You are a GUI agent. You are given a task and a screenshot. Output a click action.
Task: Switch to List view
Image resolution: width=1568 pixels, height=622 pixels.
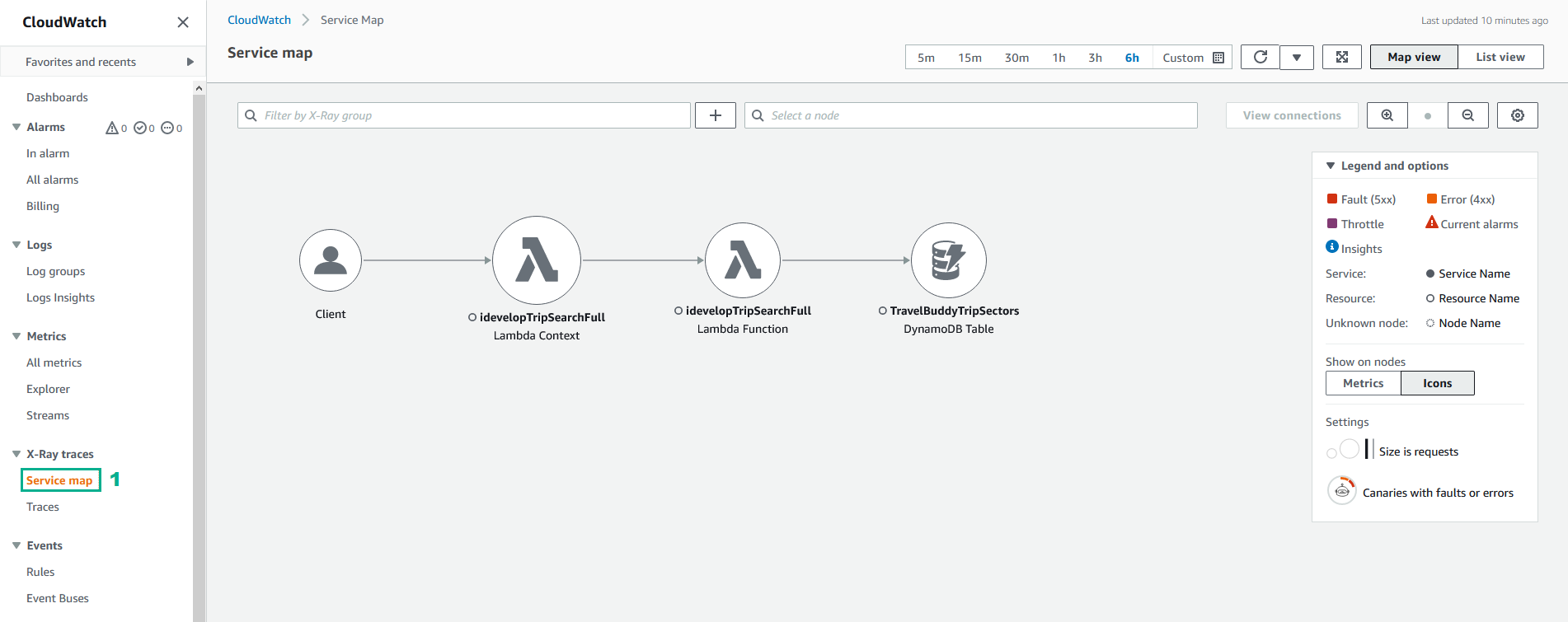(x=1500, y=57)
